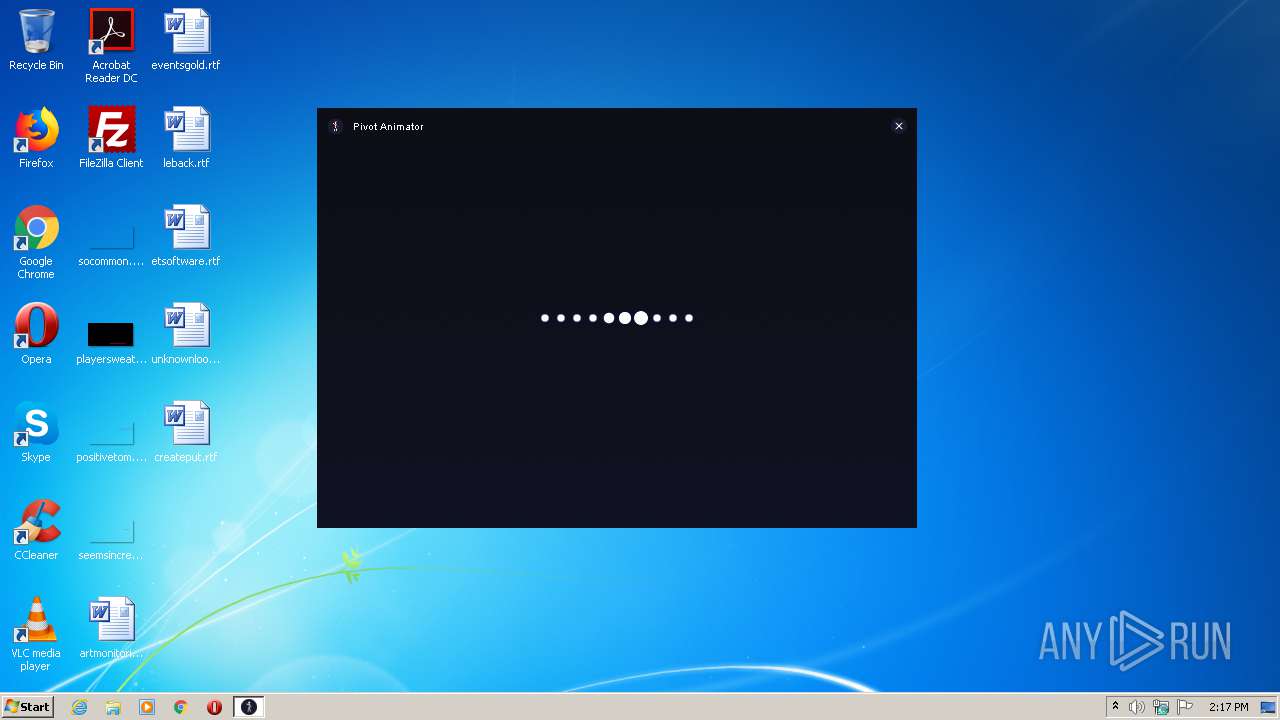Click the Pivot Animator title bar icon
The width and height of the screenshot is (1280, 720).
(335, 126)
